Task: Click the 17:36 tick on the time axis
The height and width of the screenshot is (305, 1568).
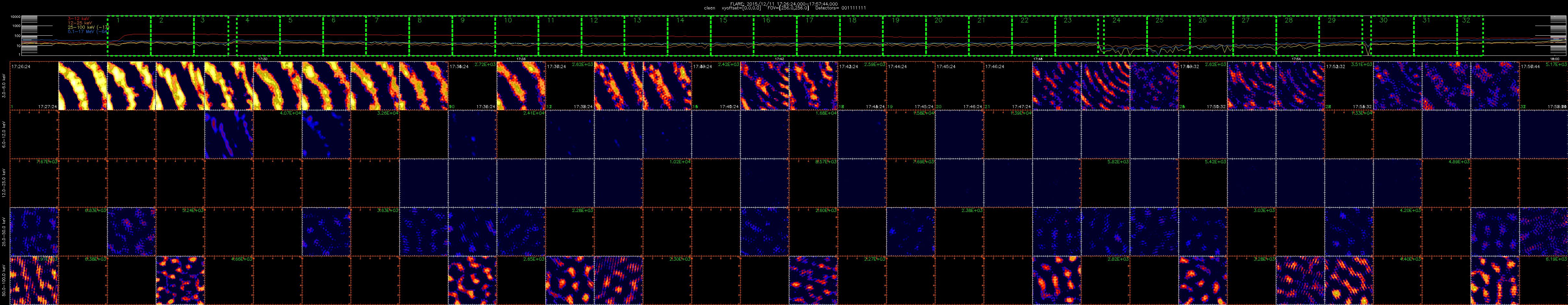Action: (522, 58)
